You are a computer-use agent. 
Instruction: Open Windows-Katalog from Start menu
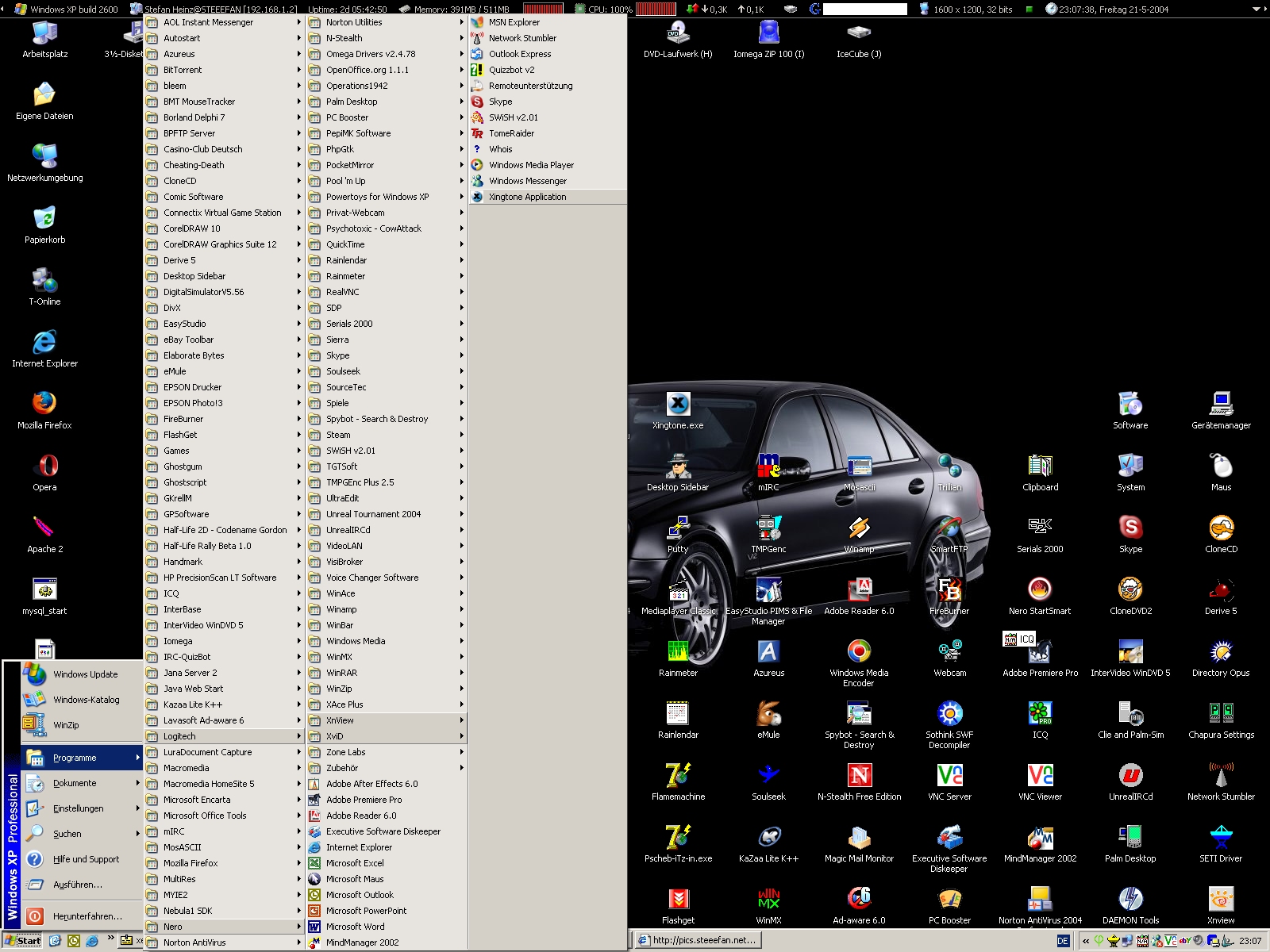click(x=82, y=700)
